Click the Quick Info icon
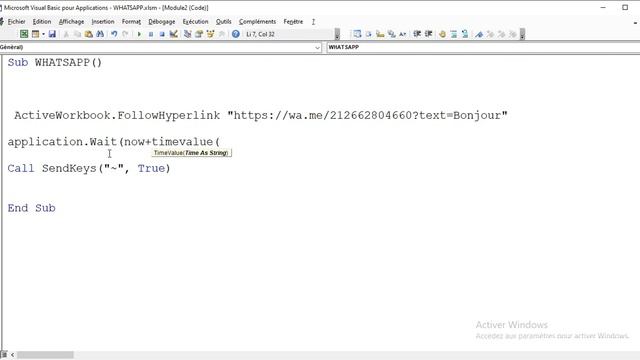The width and height of the screenshot is (640, 360). coord(380,34)
